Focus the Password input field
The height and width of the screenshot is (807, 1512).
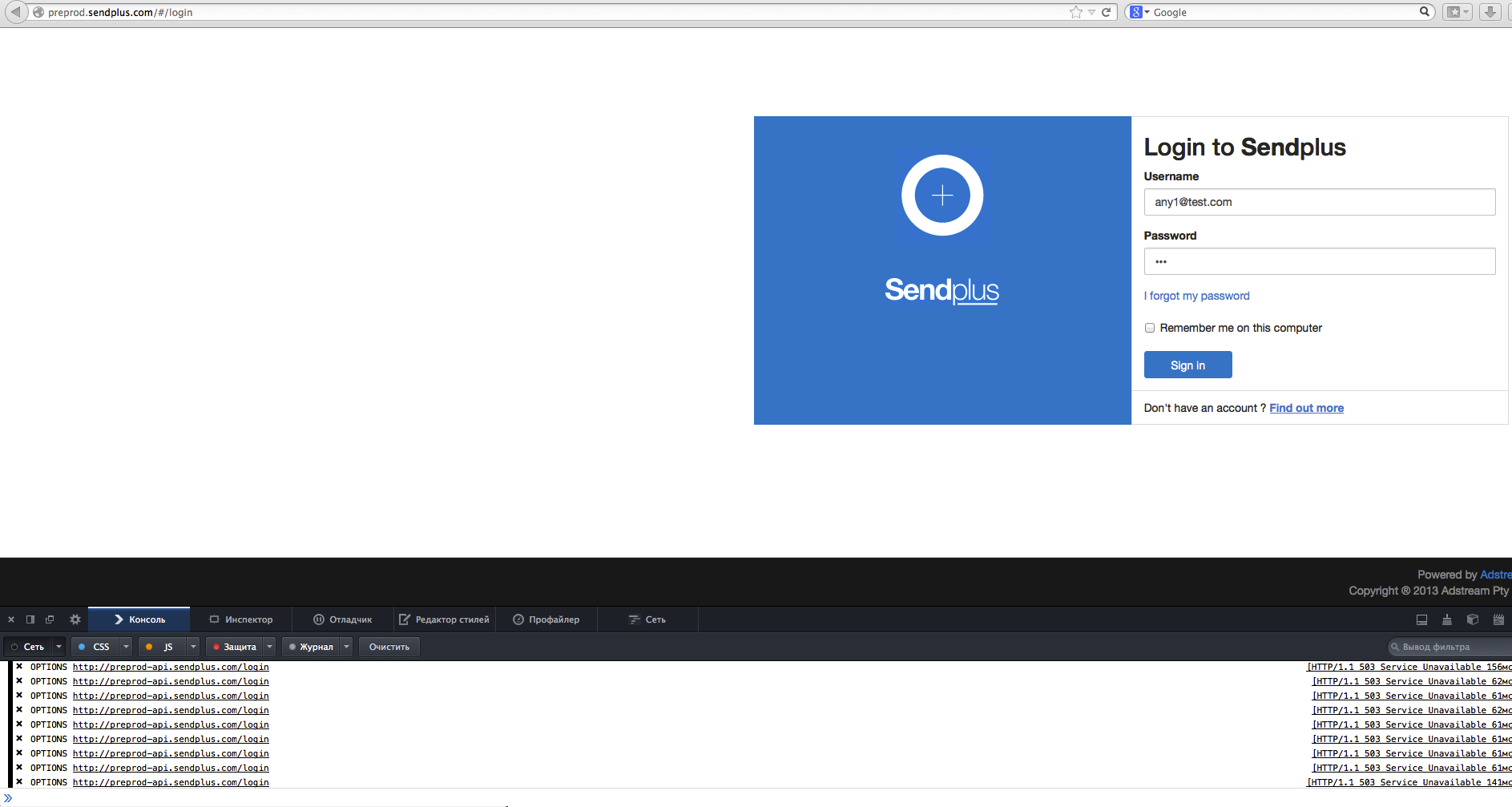1319,261
